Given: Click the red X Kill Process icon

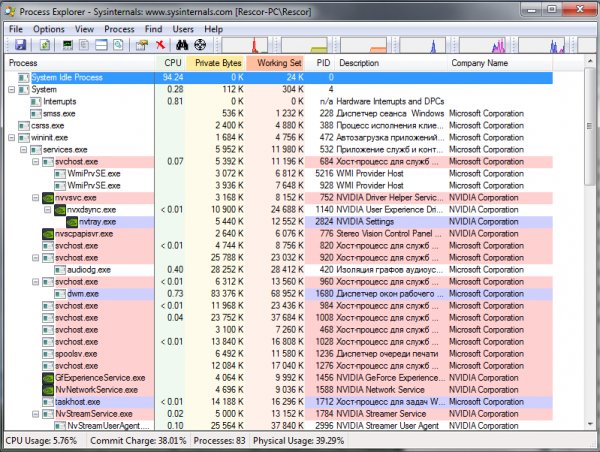Looking at the screenshot, I should point(160,45).
